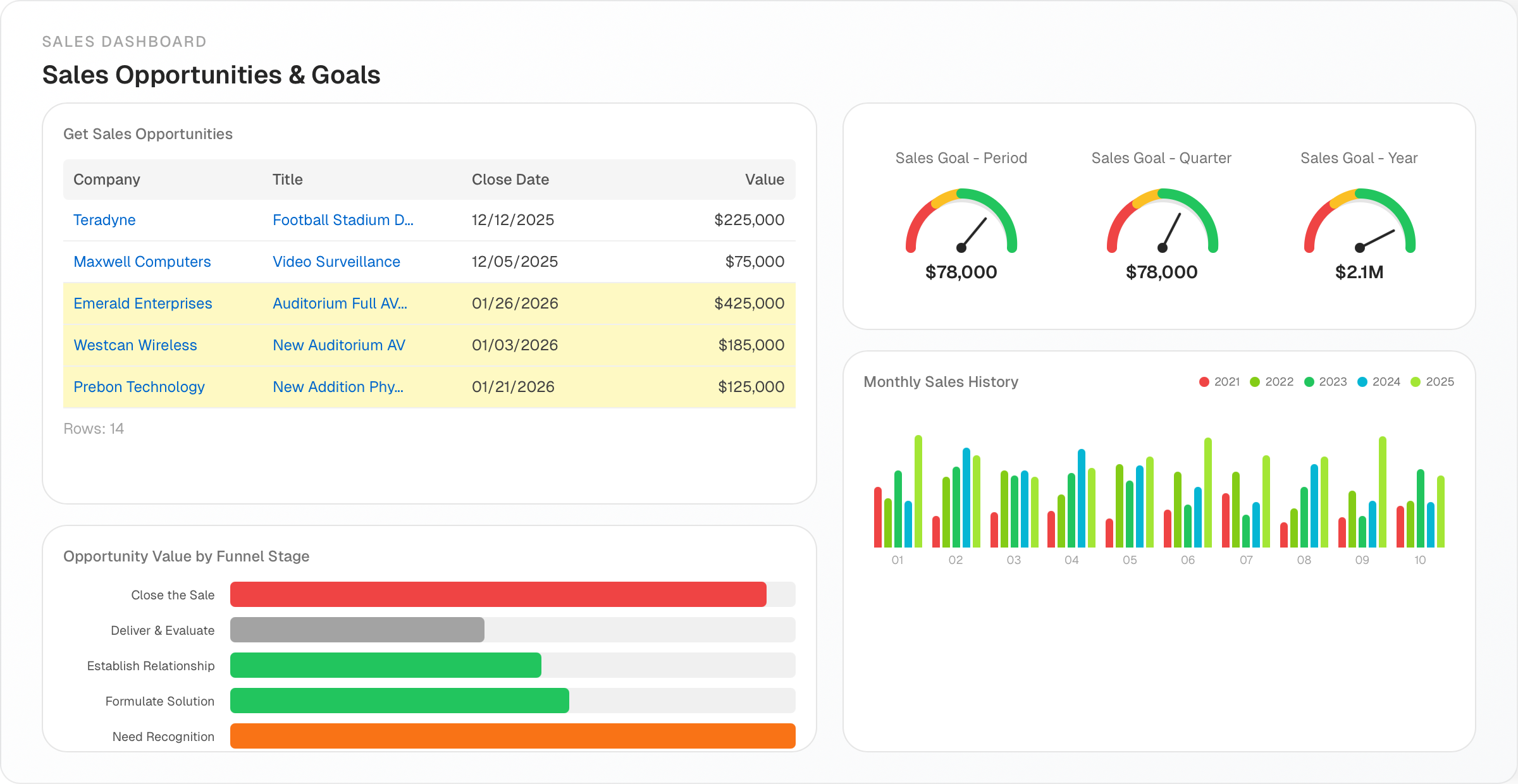Toggle the 2021 legend item
This screenshot has width=1518, height=784.
click(1219, 382)
